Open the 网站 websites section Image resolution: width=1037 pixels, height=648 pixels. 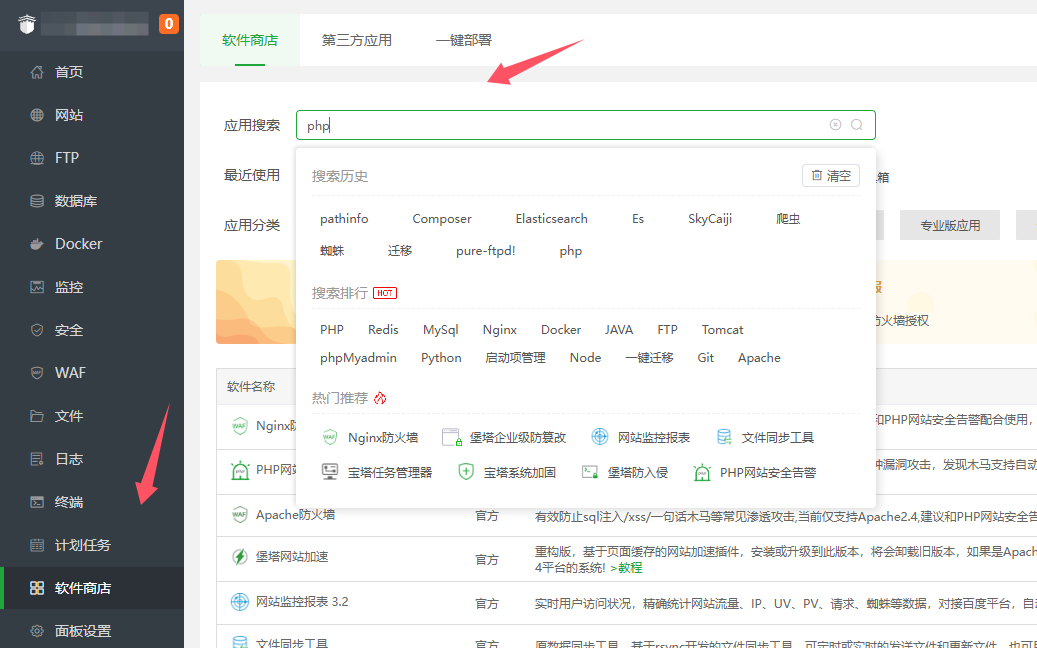[69, 115]
